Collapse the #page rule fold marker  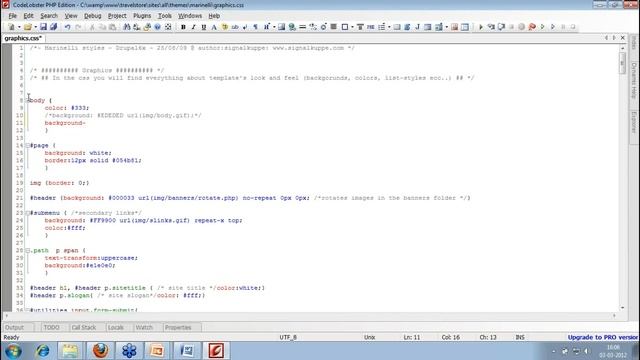point(28,145)
